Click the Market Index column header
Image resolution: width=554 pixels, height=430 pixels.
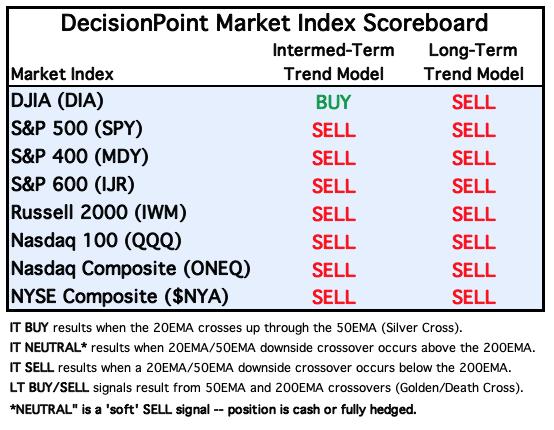tap(62, 74)
